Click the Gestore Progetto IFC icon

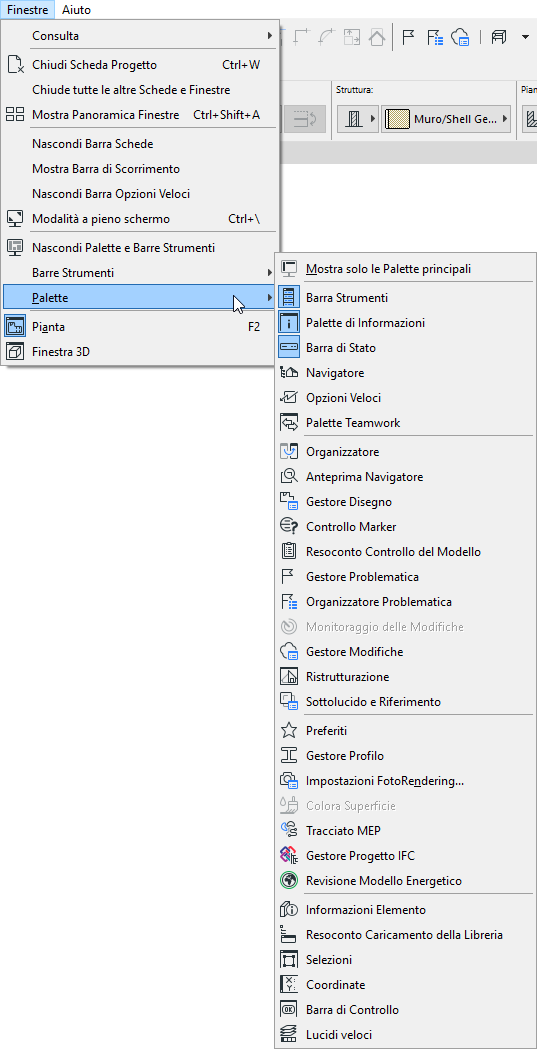pos(288,856)
